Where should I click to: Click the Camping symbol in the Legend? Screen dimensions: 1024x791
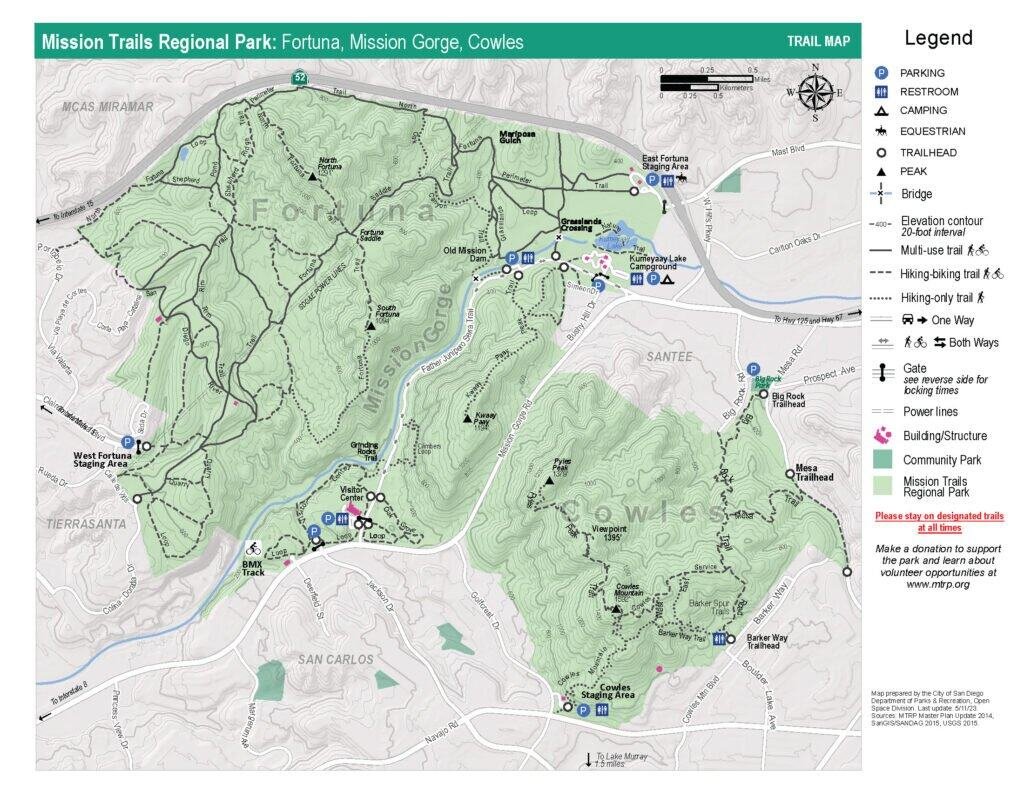tap(880, 111)
